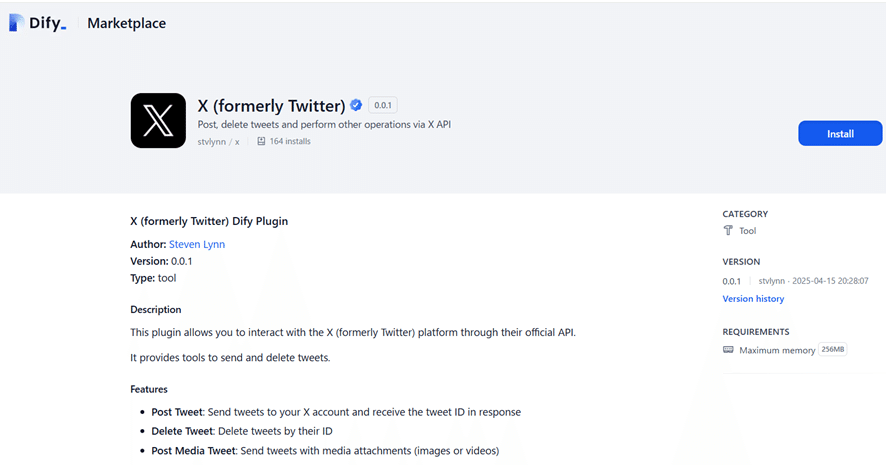Click the blue verified badge beside the title
This screenshot has width=886, height=465.
click(355, 105)
